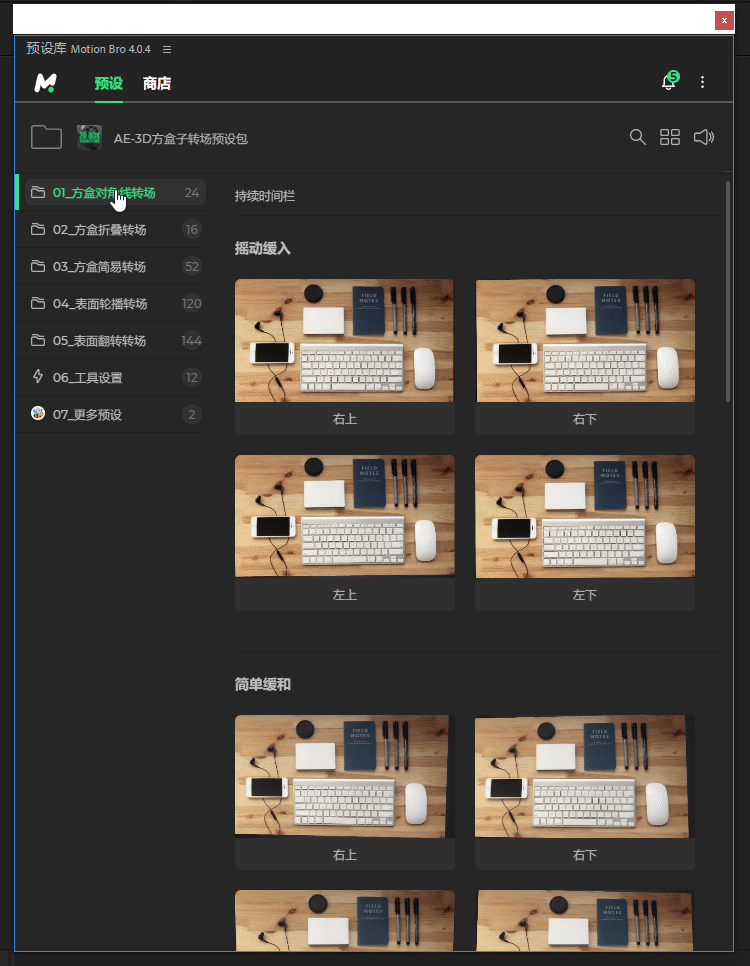Click the avatar icon of 07_更多预设
Image resolution: width=750 pixels, height=966 pixels.
pyautogui.click(x=38, y=413)
